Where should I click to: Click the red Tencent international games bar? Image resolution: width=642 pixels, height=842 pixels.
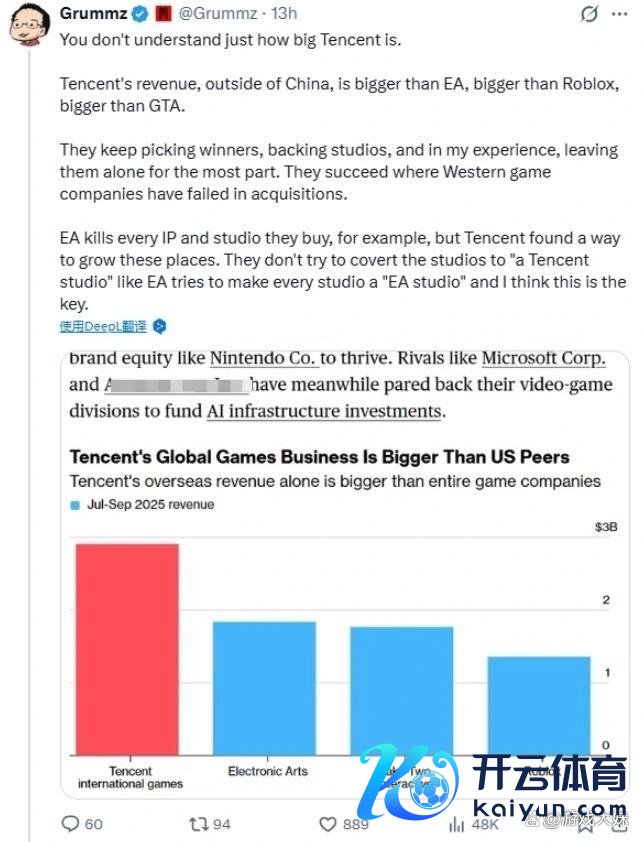coord(127,649)
